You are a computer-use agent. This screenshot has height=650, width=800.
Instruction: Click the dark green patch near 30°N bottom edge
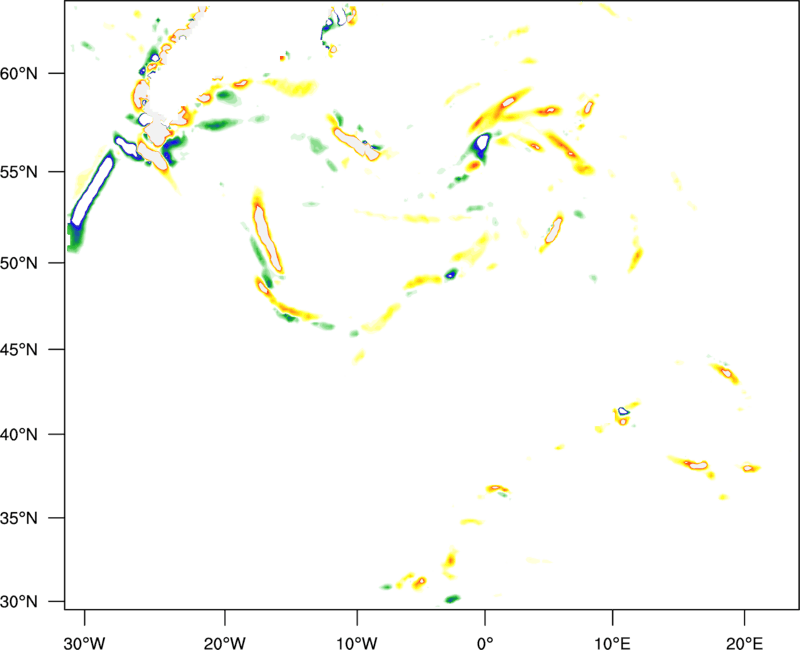453,598
